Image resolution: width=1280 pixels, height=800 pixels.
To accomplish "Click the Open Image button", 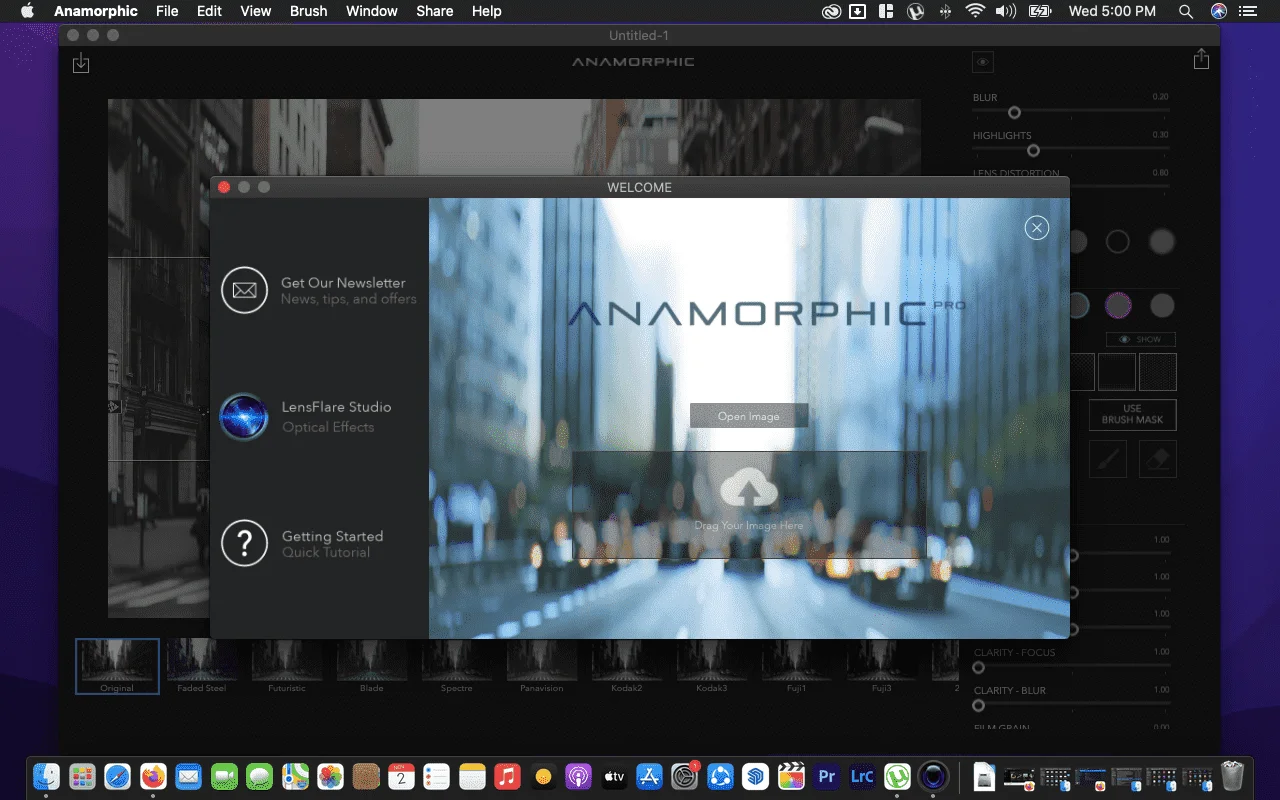I will coord(749,416).
